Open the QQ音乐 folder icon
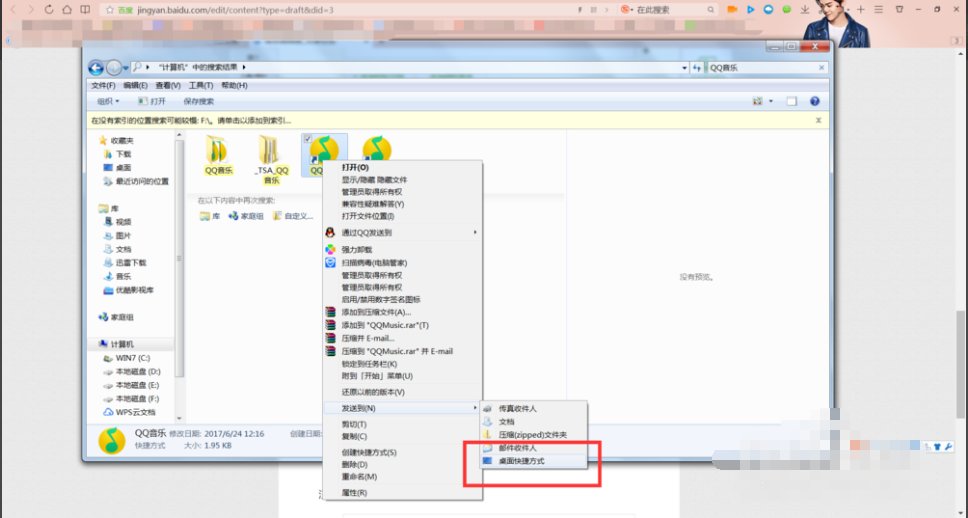This screenshot has width=968, height=518. pyautogui.click(x=217, y=149)
